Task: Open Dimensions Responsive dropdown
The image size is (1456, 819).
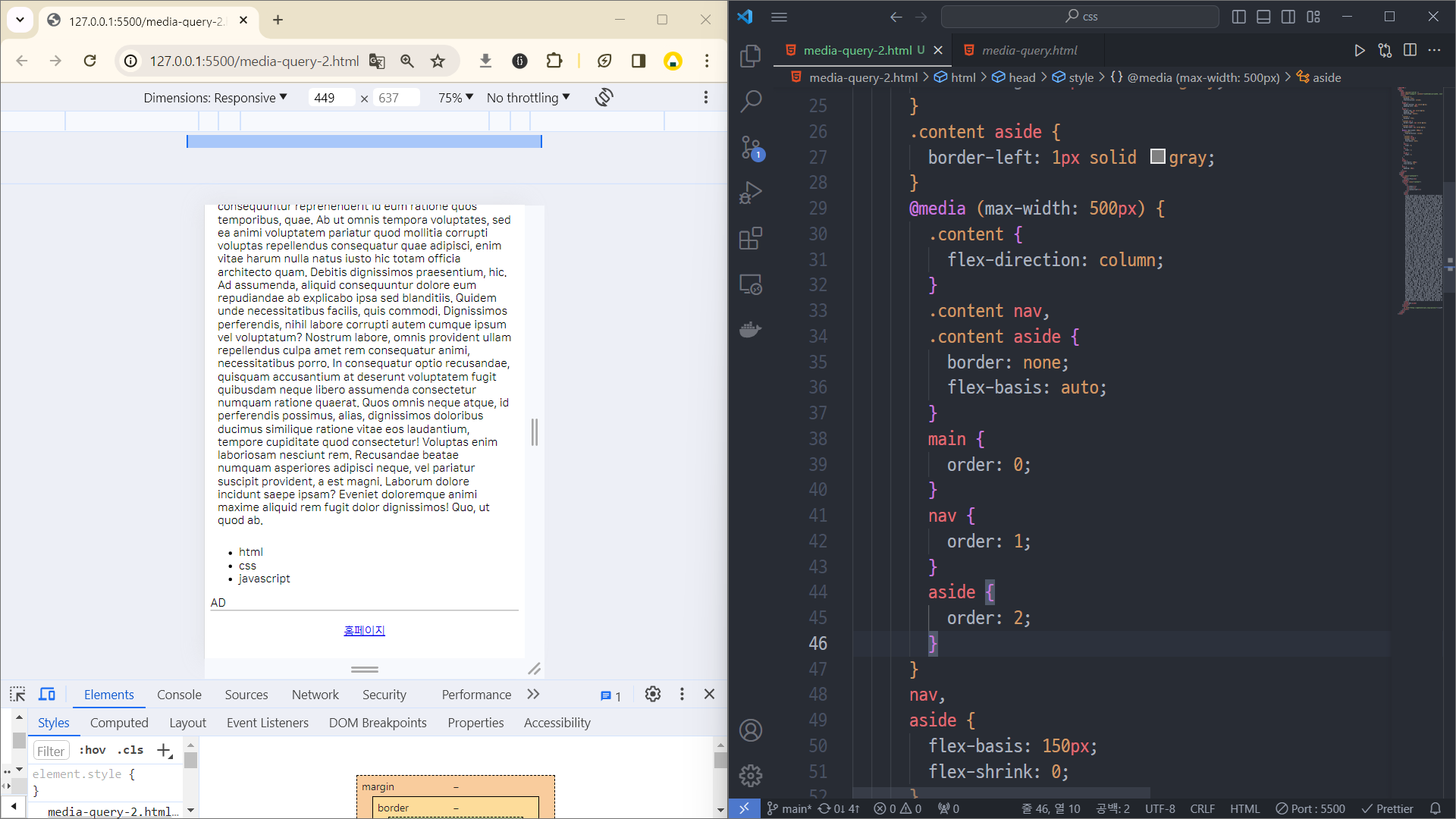Action: pos(215,97)
